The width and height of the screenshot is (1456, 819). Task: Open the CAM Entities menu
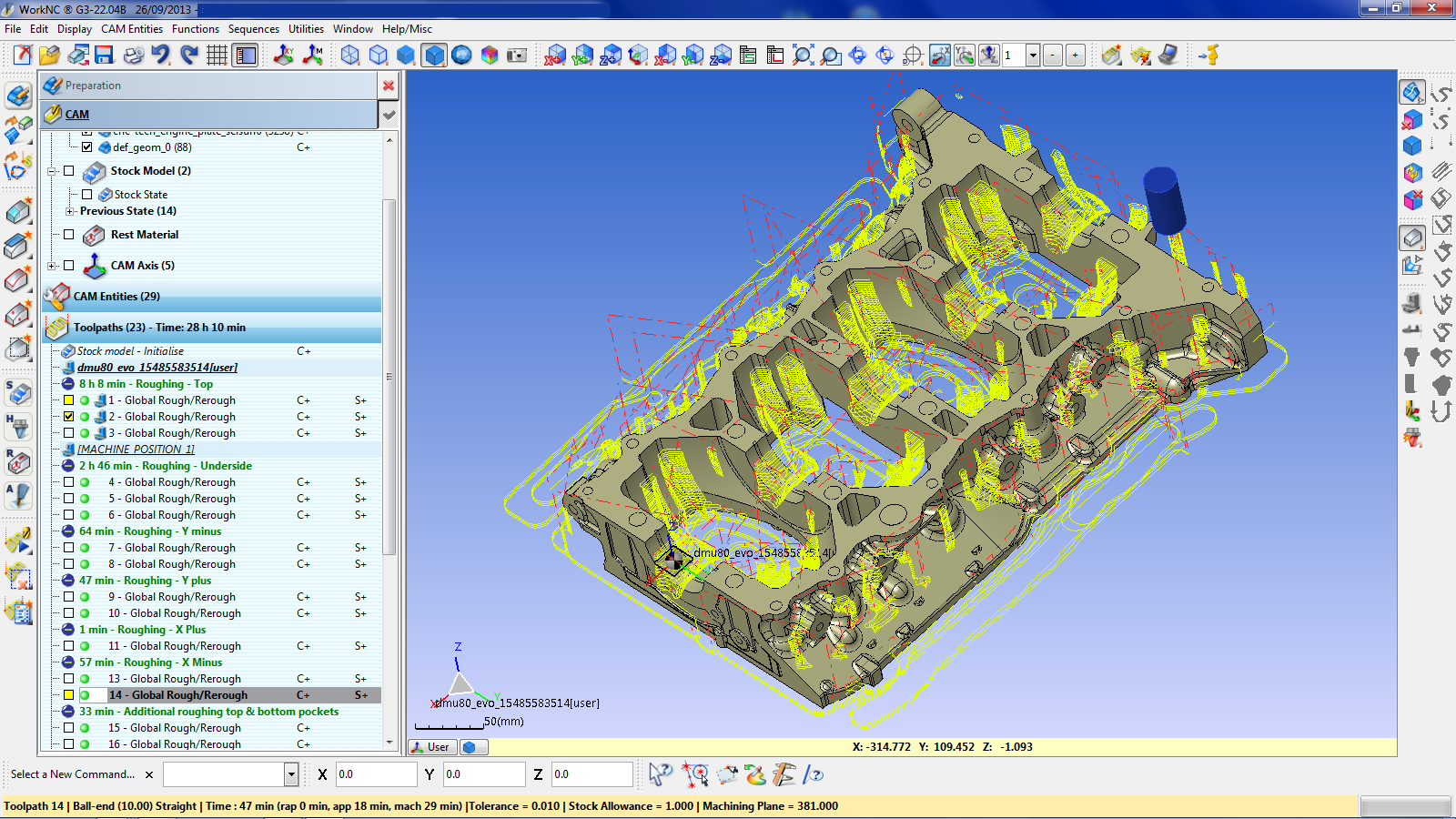pos(132,29)
